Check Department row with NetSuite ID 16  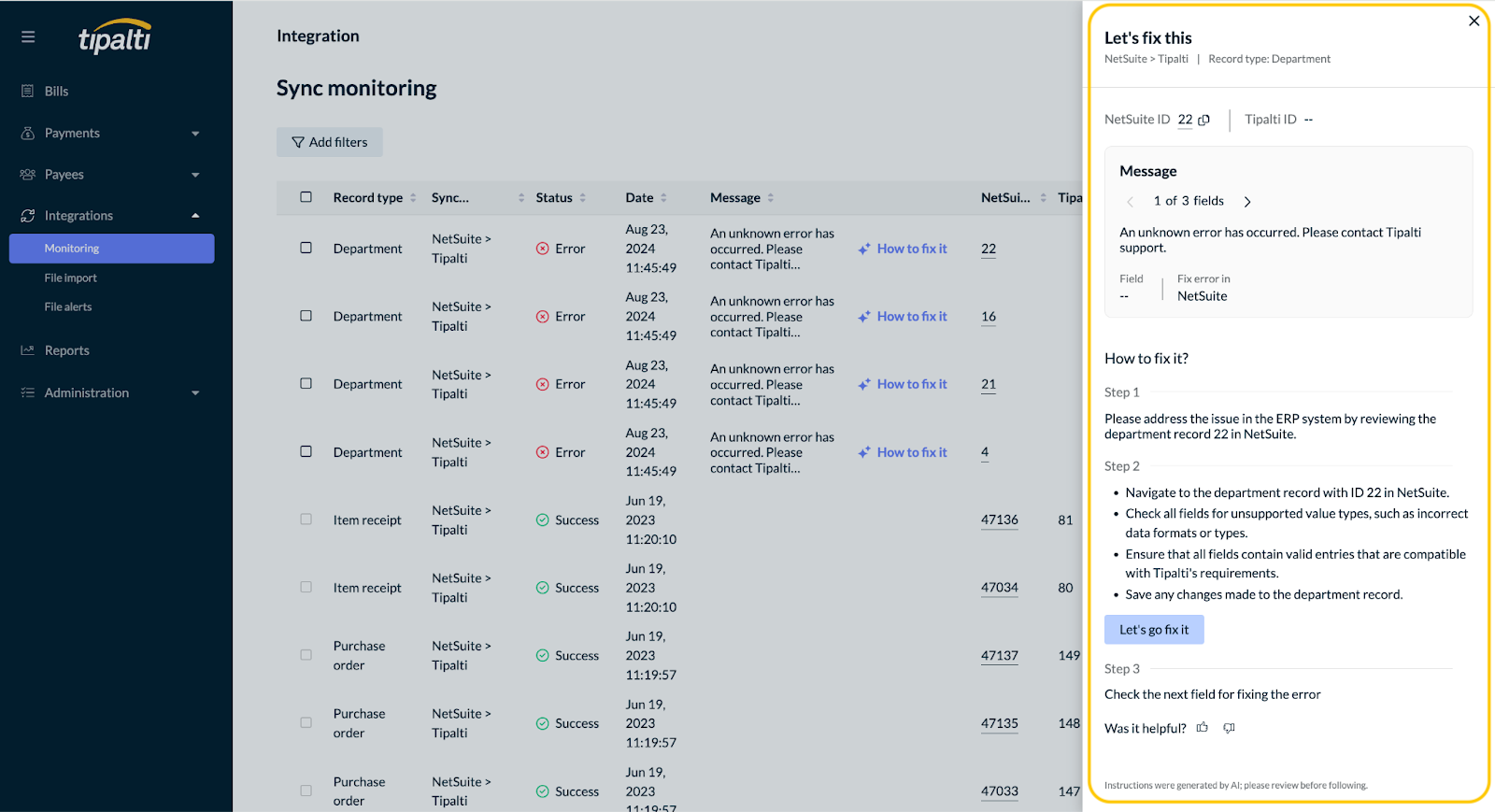[306, 316]
